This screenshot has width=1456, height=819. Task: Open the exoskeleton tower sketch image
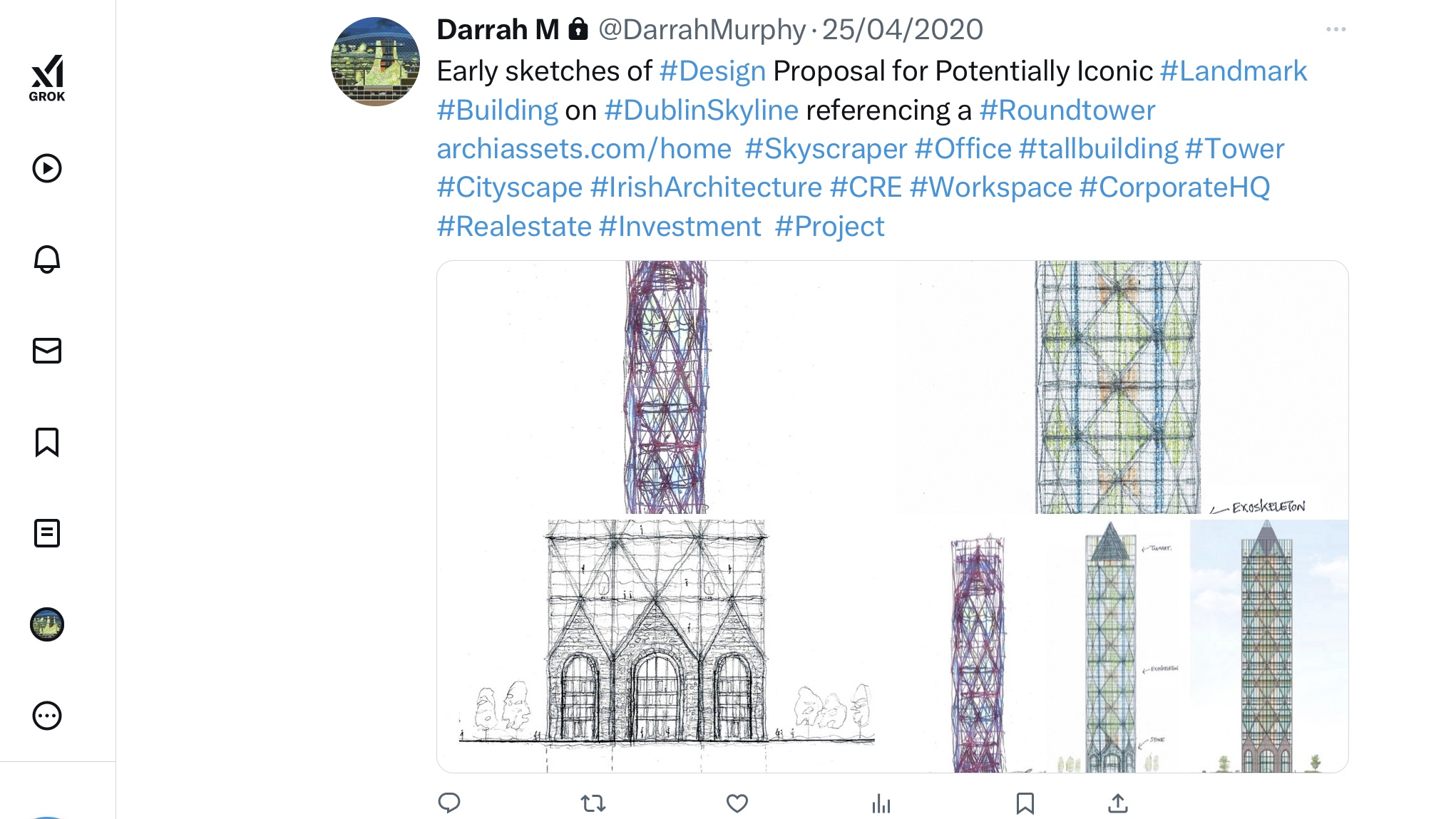[x=1121, y=387]
